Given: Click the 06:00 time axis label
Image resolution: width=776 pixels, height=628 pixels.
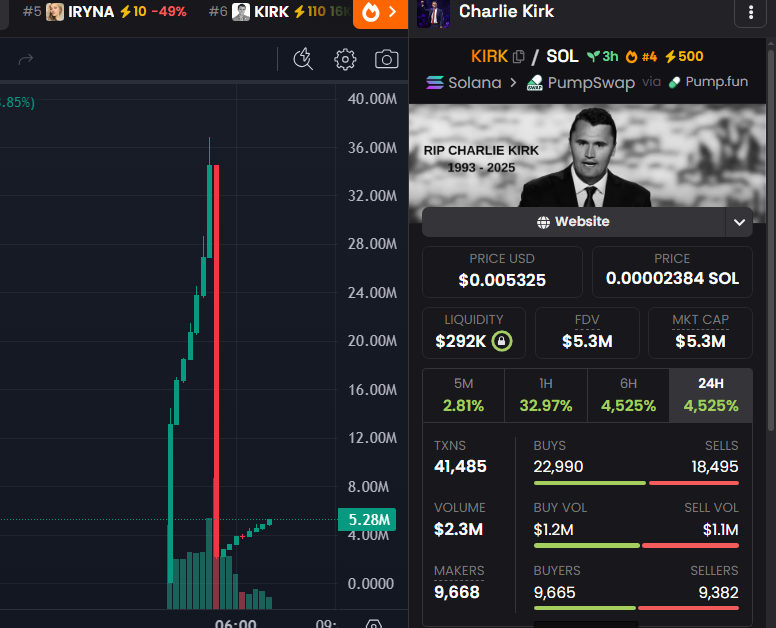Looking at the screenshot, I should (236, 623).
